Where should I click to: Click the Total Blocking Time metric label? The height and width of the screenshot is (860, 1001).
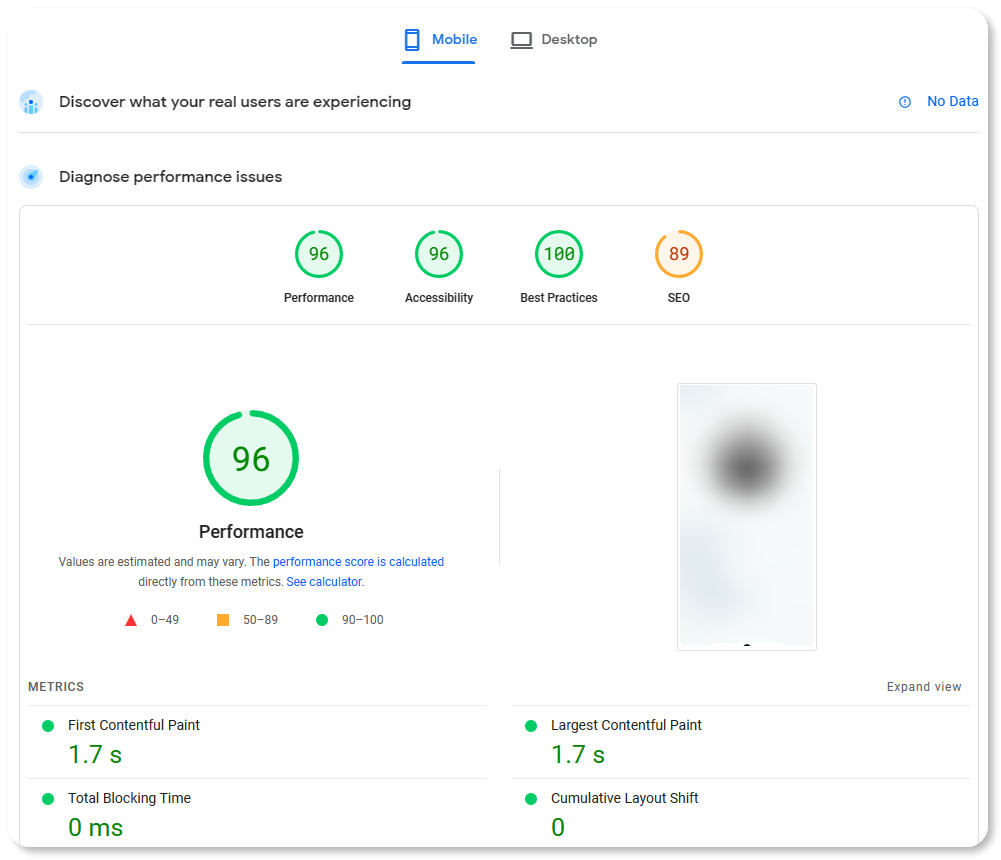130,798
